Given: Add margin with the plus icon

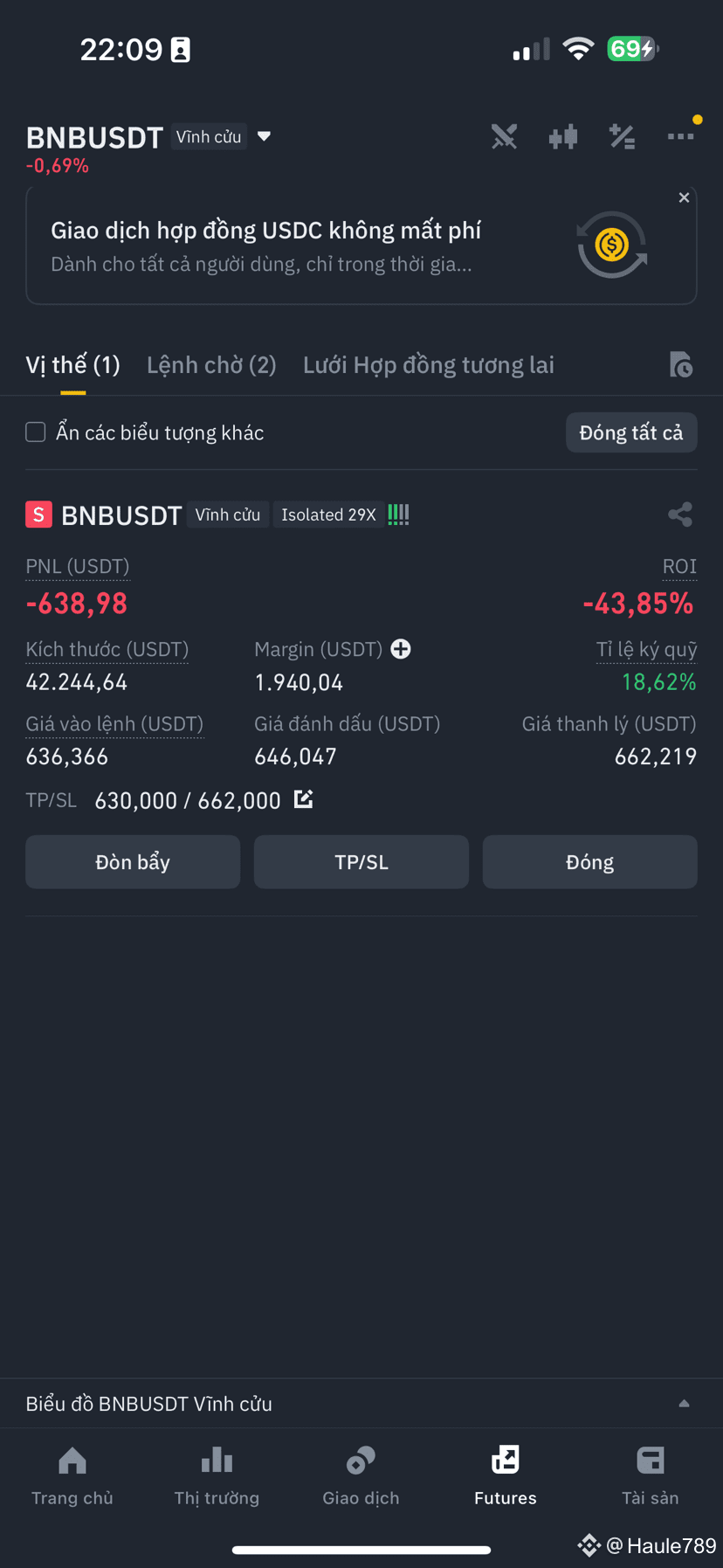Looking at the screenshot, I should [401, 649].
